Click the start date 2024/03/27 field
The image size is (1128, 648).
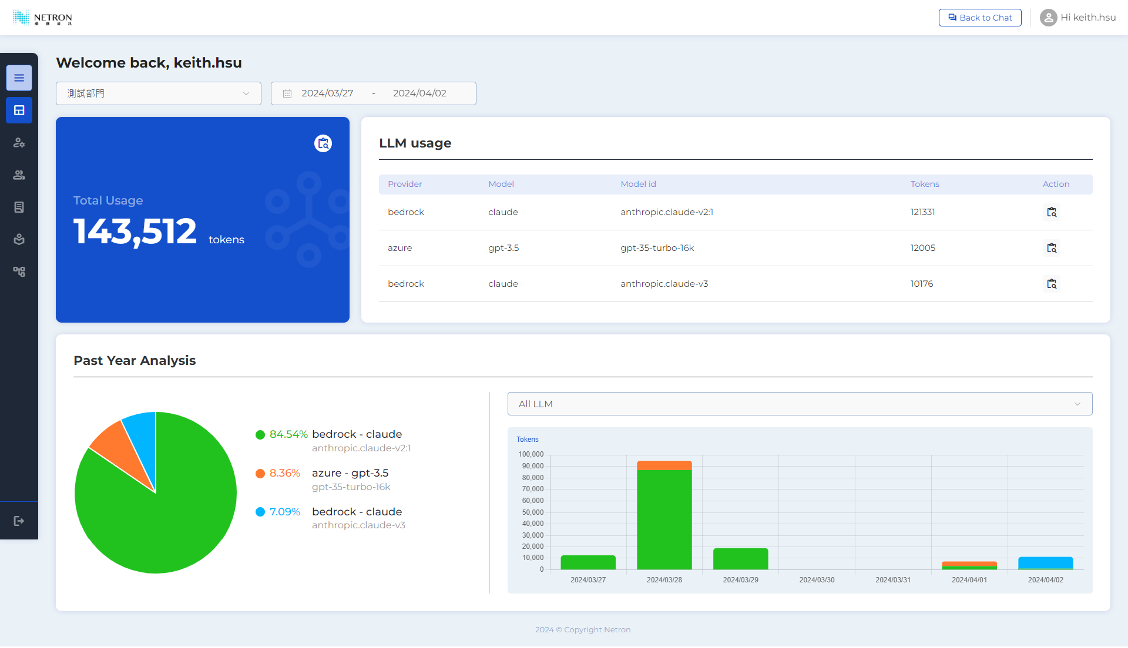point(328,93)
